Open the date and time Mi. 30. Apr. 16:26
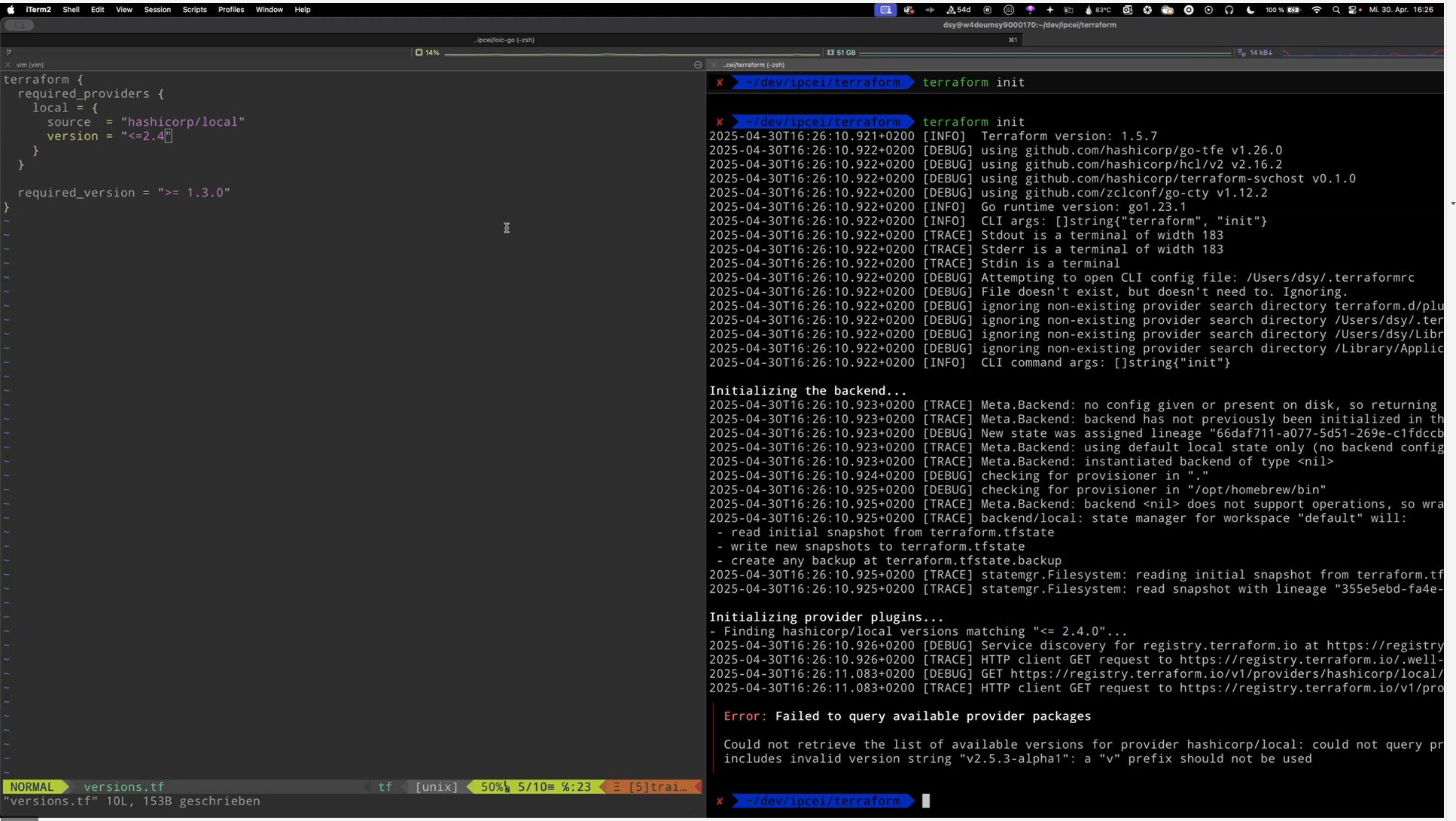Screen dimensions: 1456x821 coord(1401,10)
